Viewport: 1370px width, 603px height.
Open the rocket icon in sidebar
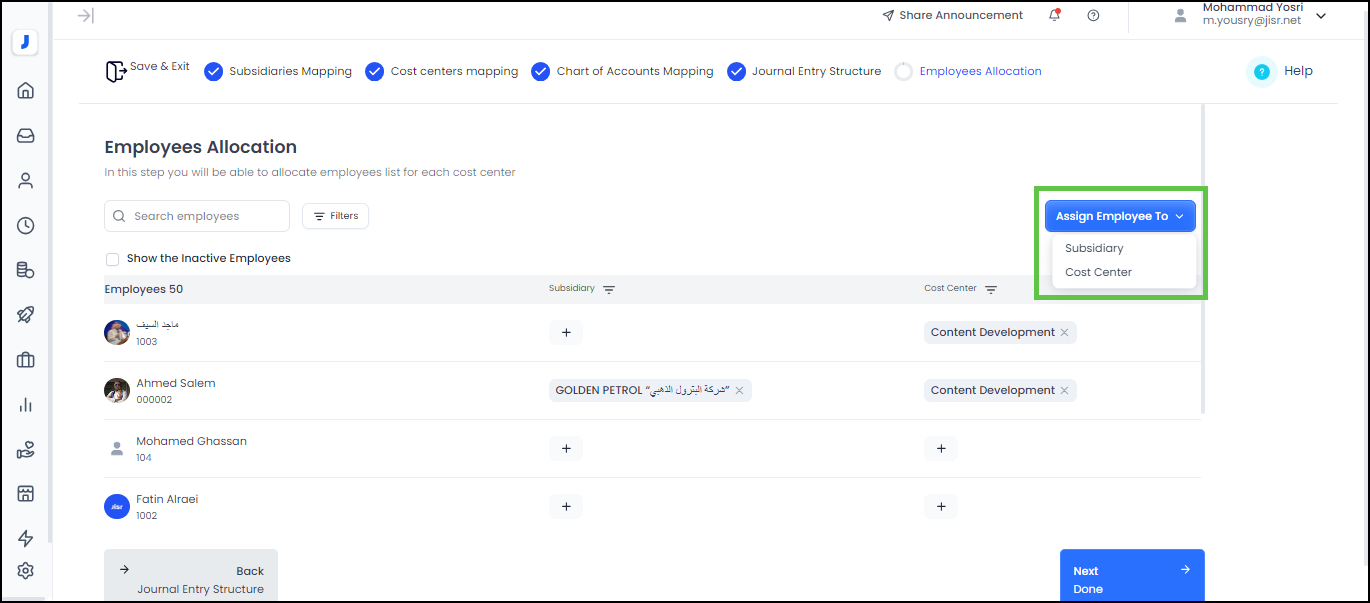26,315
